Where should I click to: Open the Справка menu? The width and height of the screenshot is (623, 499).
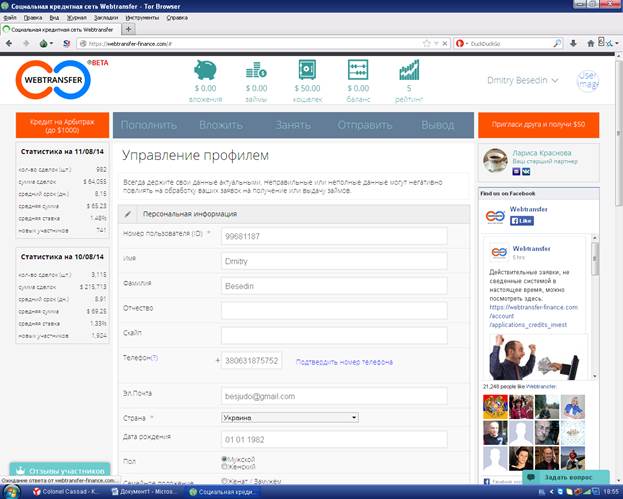click(177, 18)
